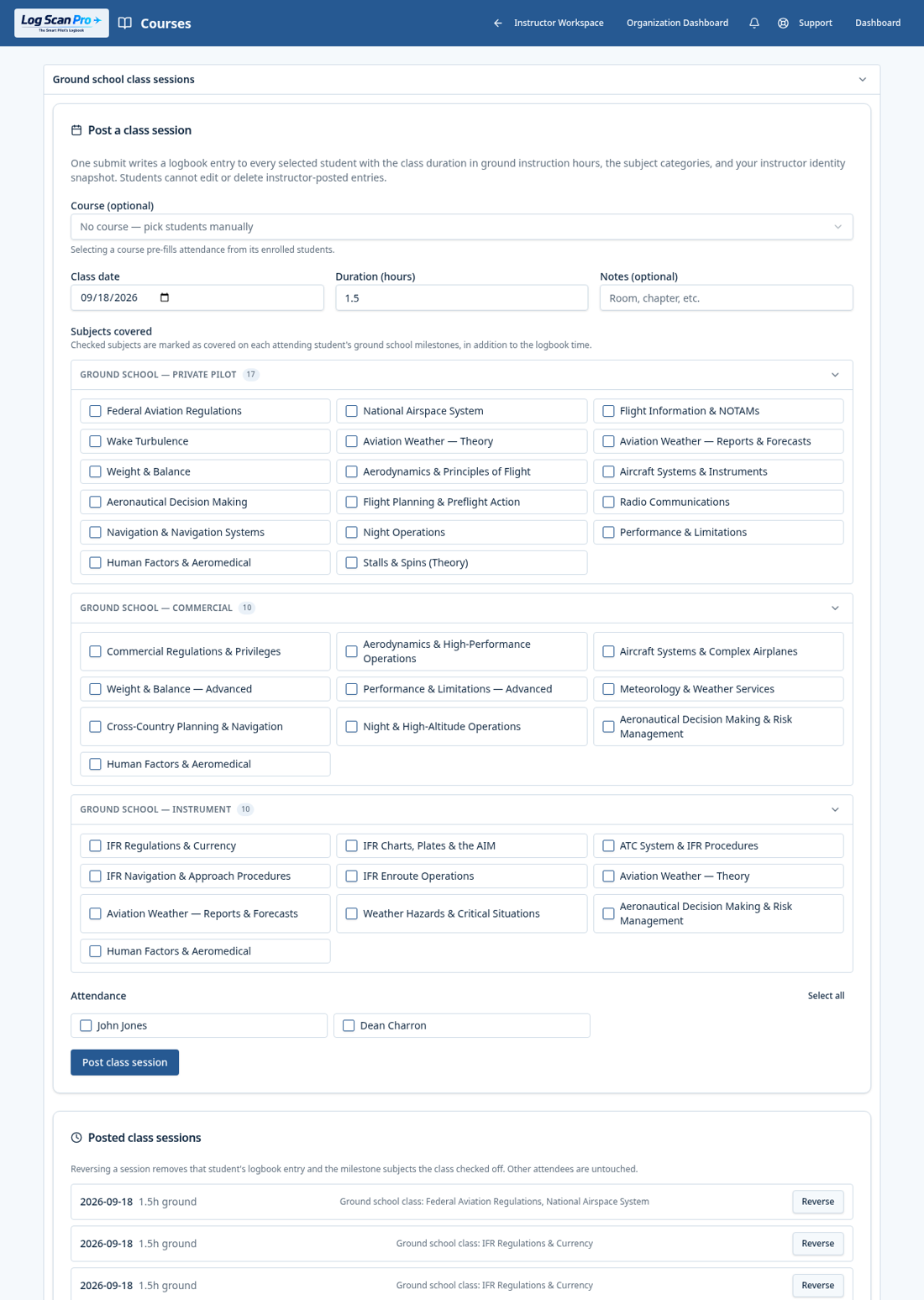Check Flight Information & NOTAMs
Image resolution: width=924 pixels, height=1300 pixels.
pos(608,411)
